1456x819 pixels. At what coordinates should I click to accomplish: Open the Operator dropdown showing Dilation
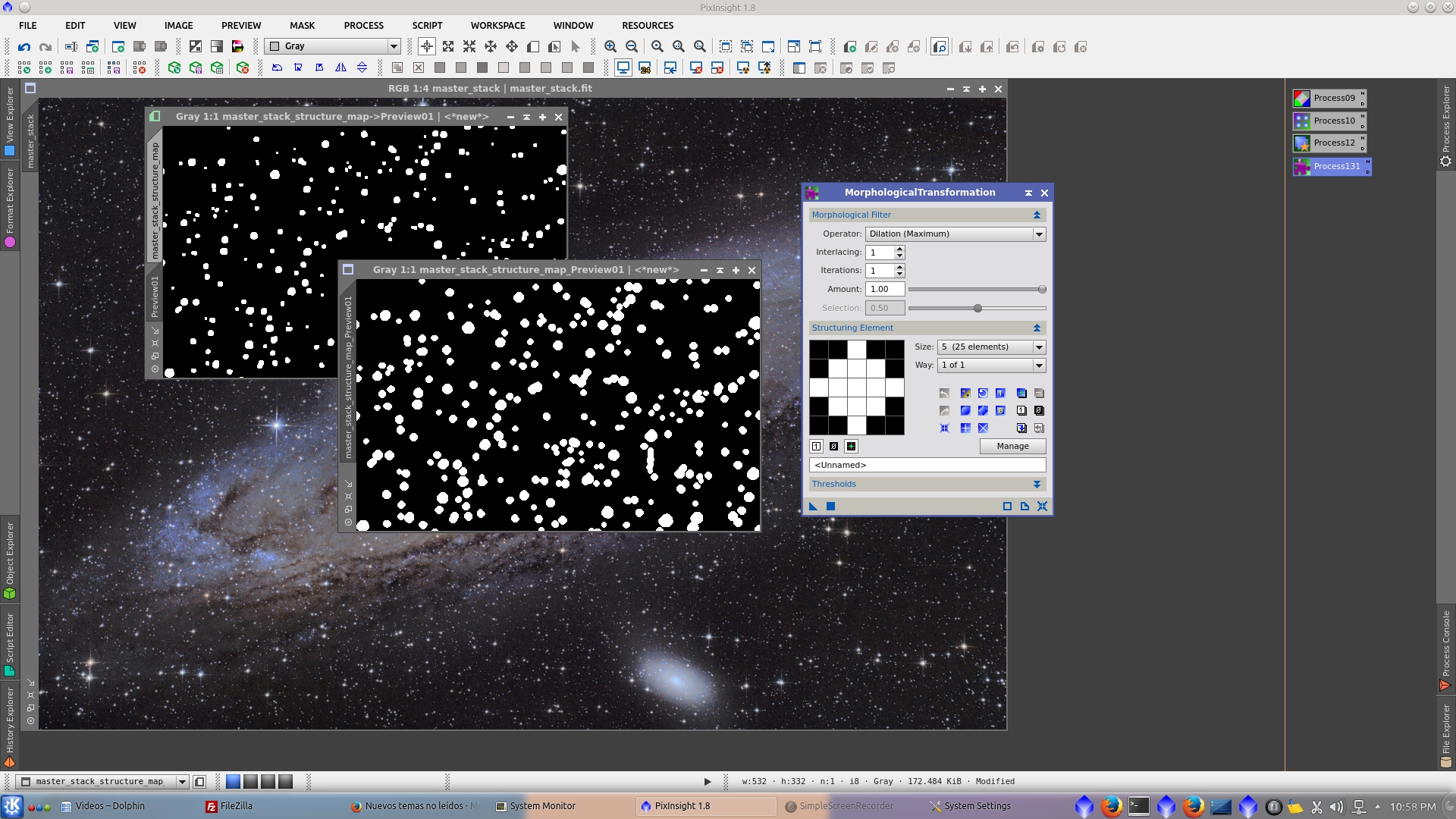955,234
